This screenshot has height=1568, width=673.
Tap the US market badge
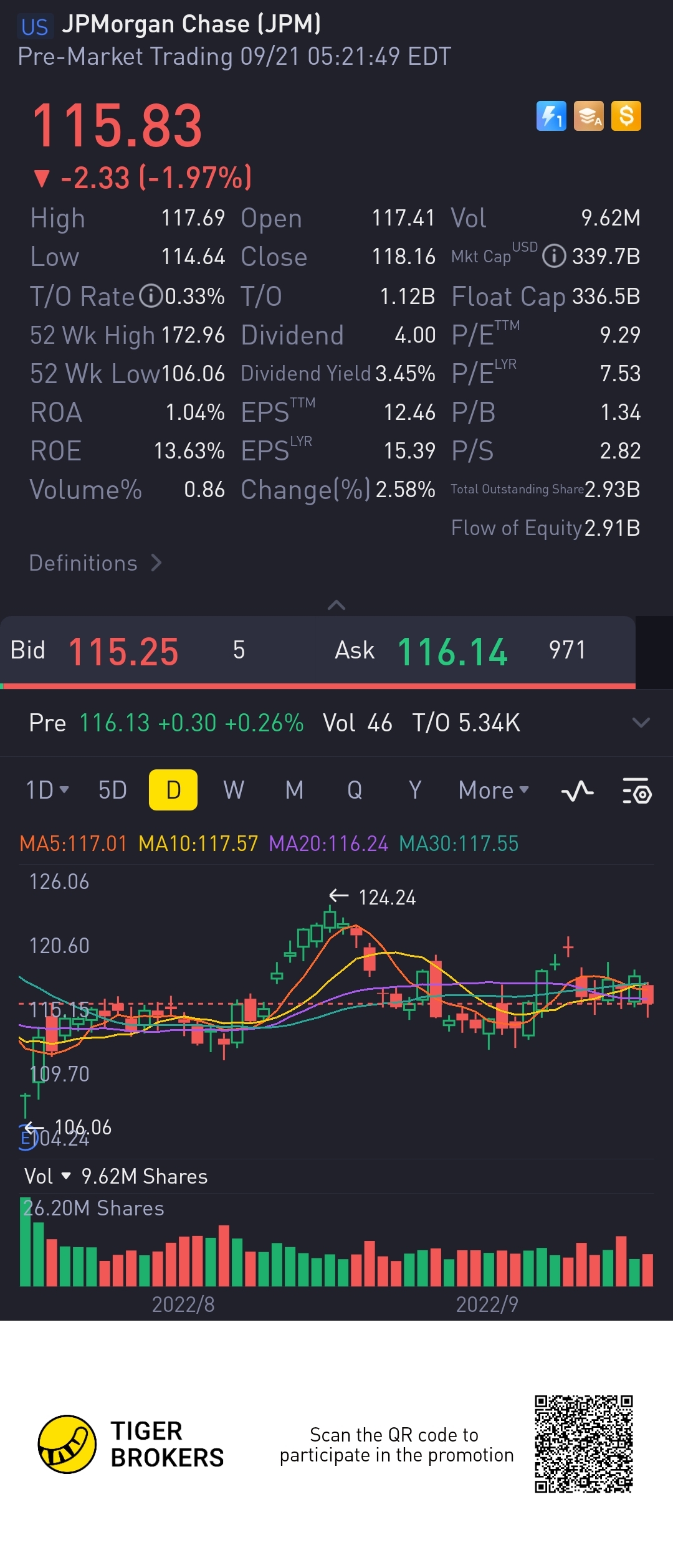point(34,27)
